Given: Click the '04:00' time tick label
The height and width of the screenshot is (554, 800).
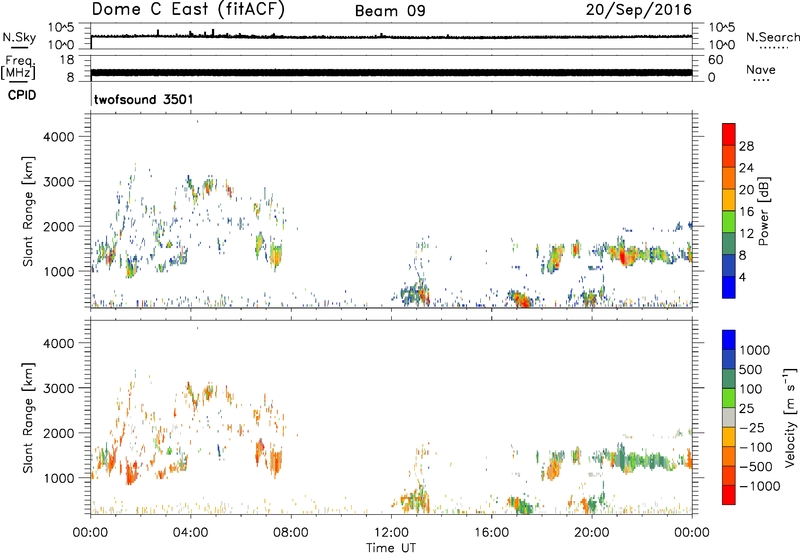Looking at the screenshot, I should [191, 533].
